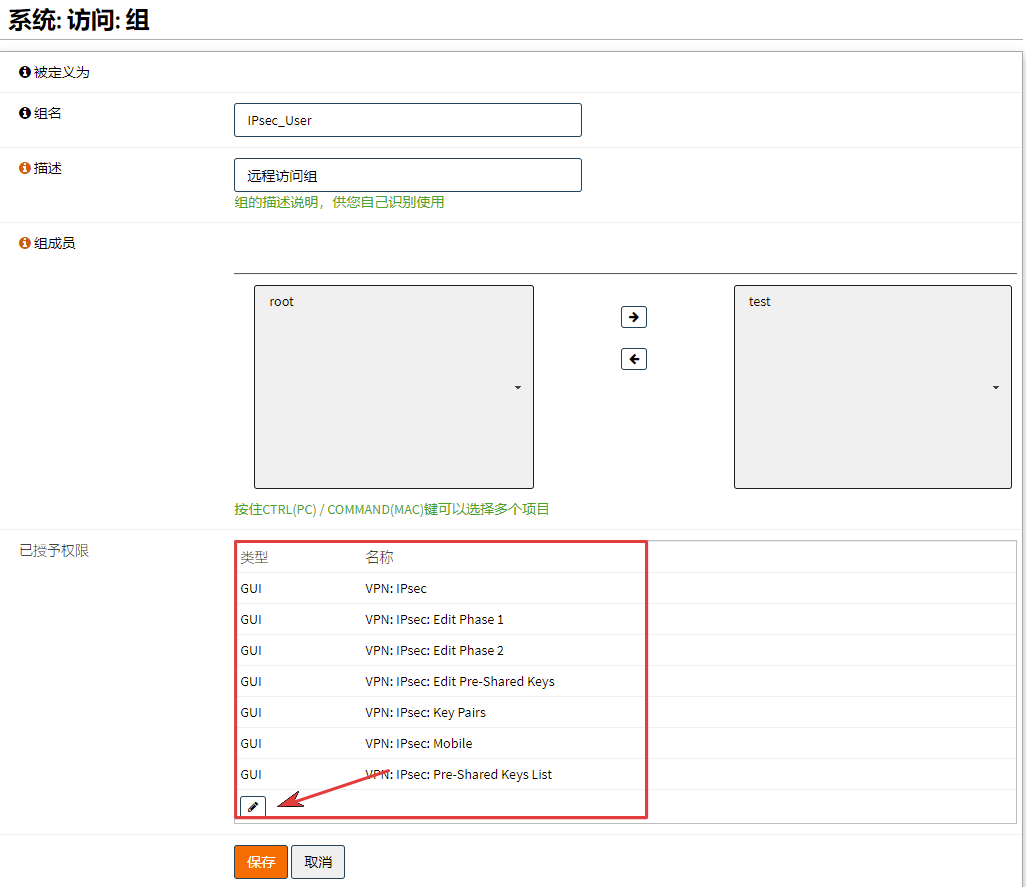Focus the 组名 IPsec_User input field
Image resolution: width=1026 pixels, height=887 pixels.
point(407,120)
